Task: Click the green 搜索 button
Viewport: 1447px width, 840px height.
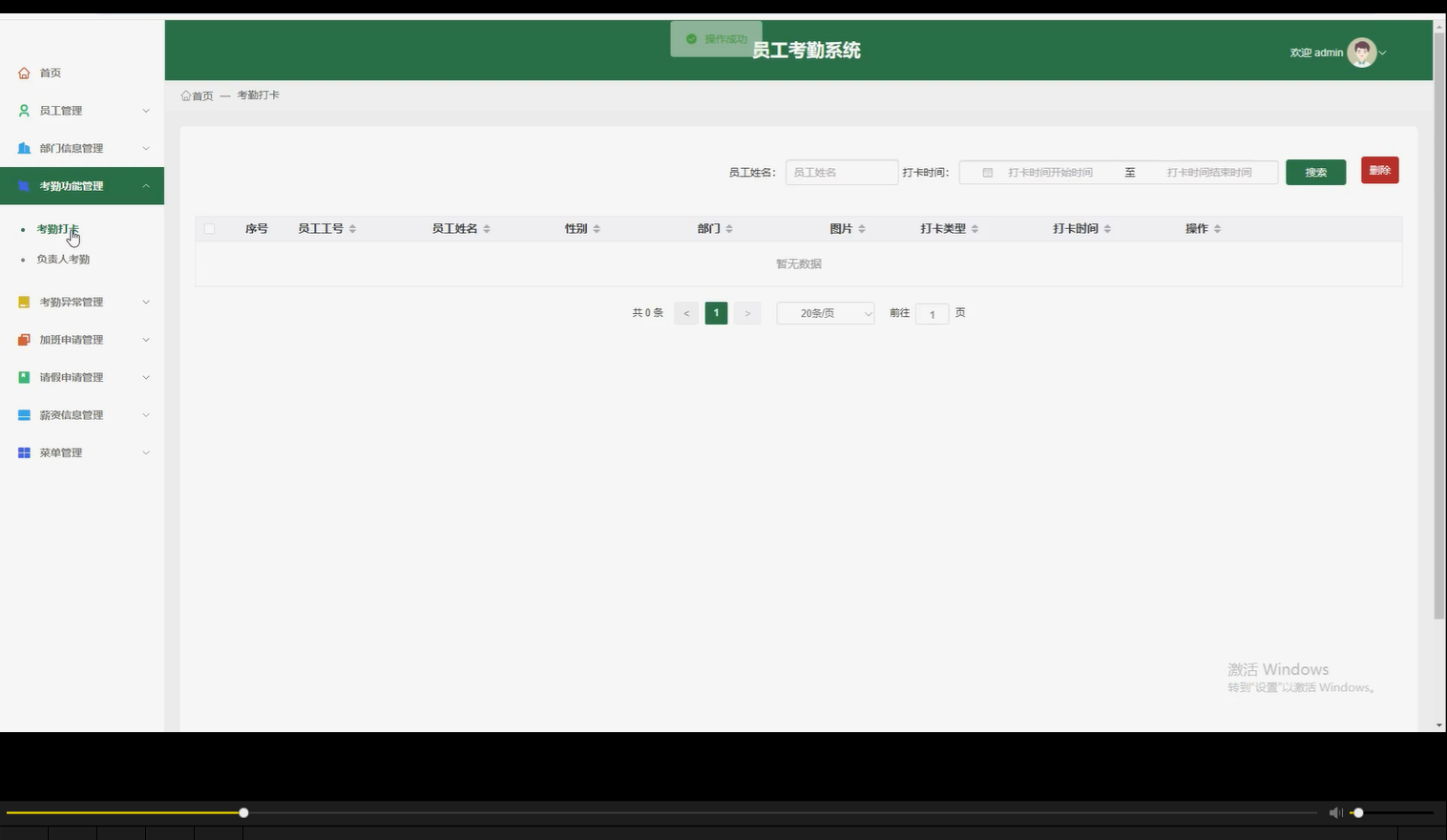Action: pyautogui.click(x=1316, y=173)
